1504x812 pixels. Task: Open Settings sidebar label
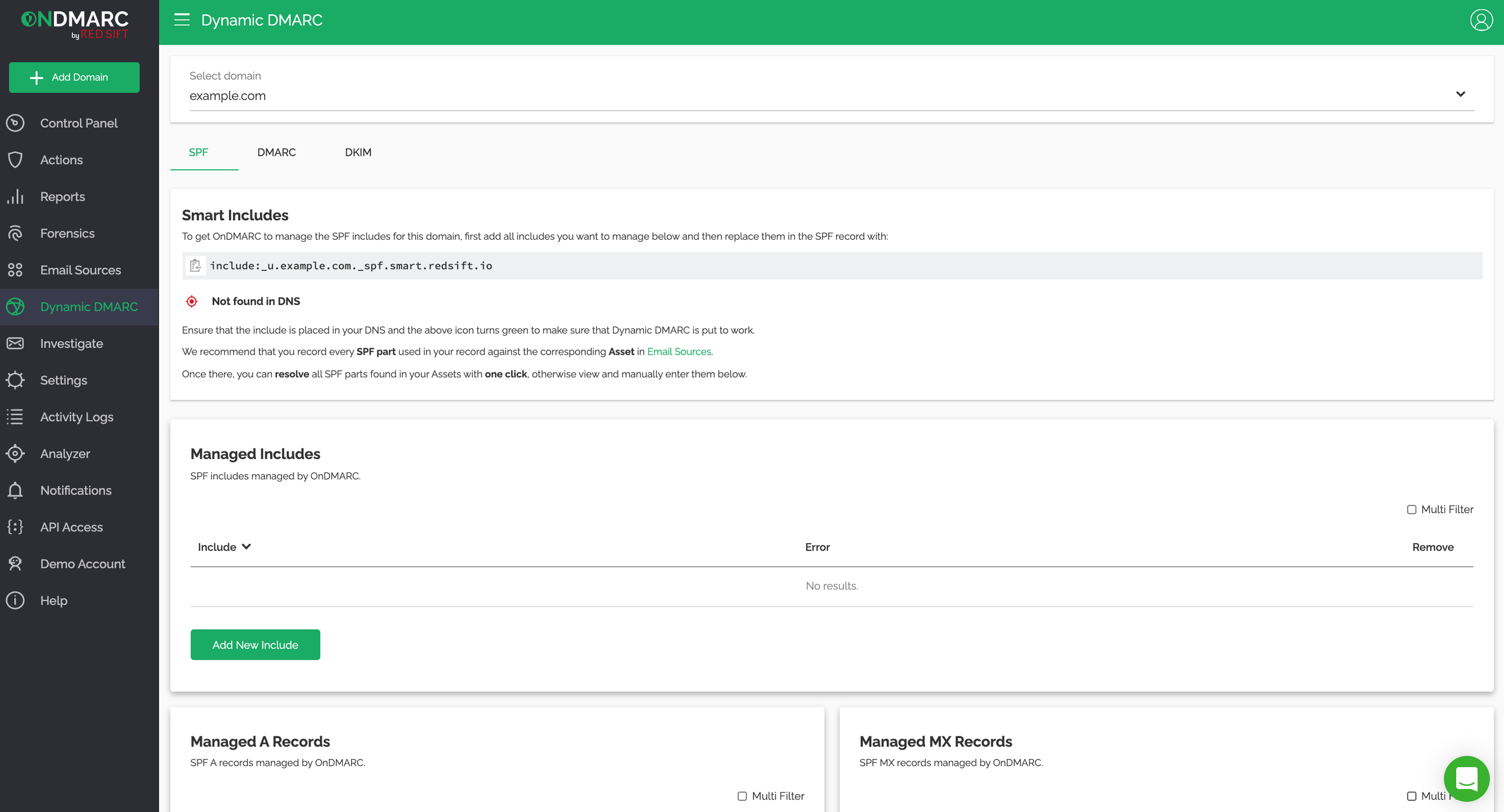tap(64, 380)
